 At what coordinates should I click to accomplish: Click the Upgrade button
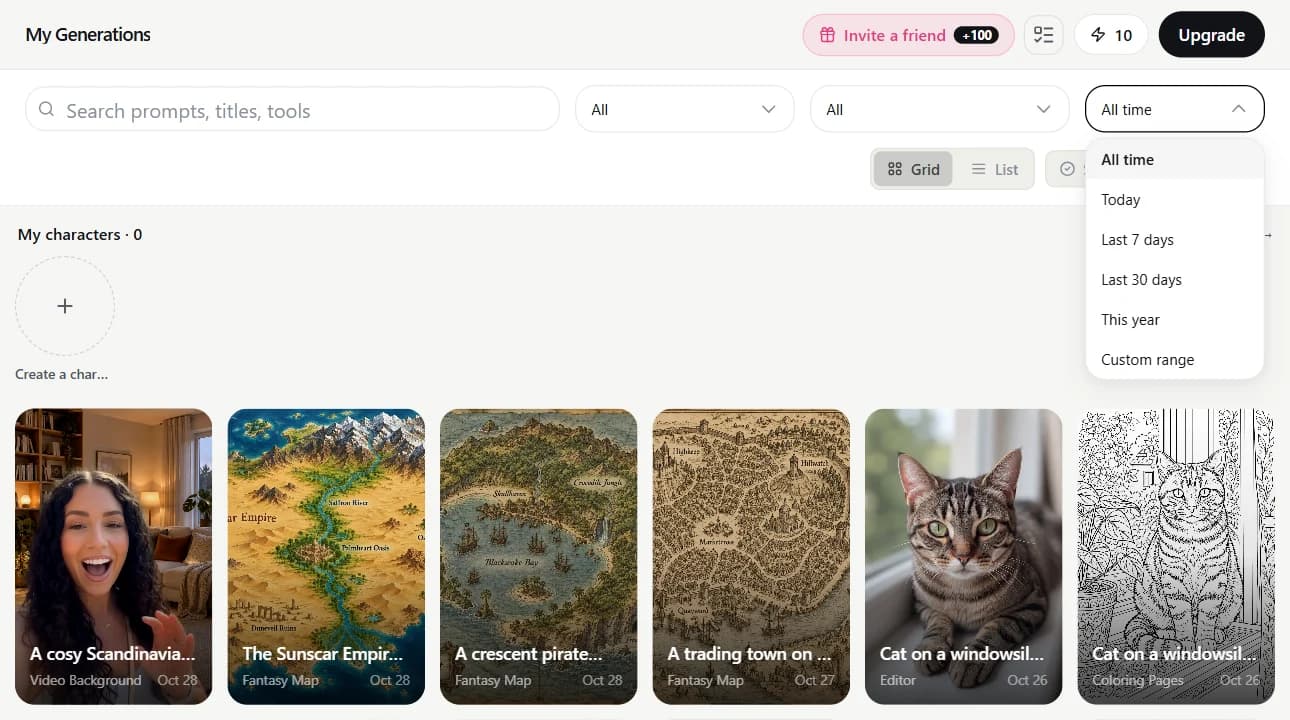[1211, 35]
